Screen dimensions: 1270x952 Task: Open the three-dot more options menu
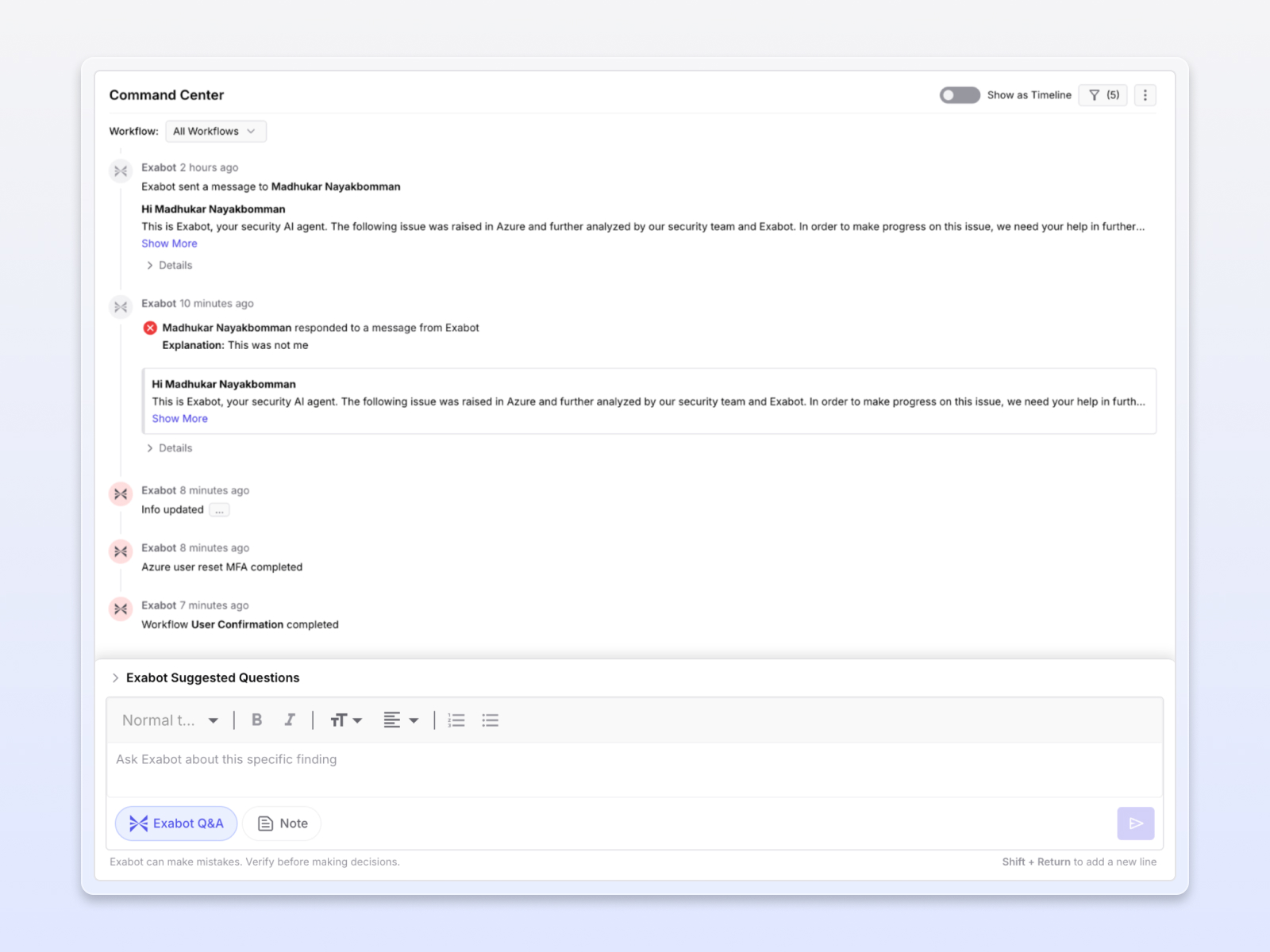[x=1145, y=95]
